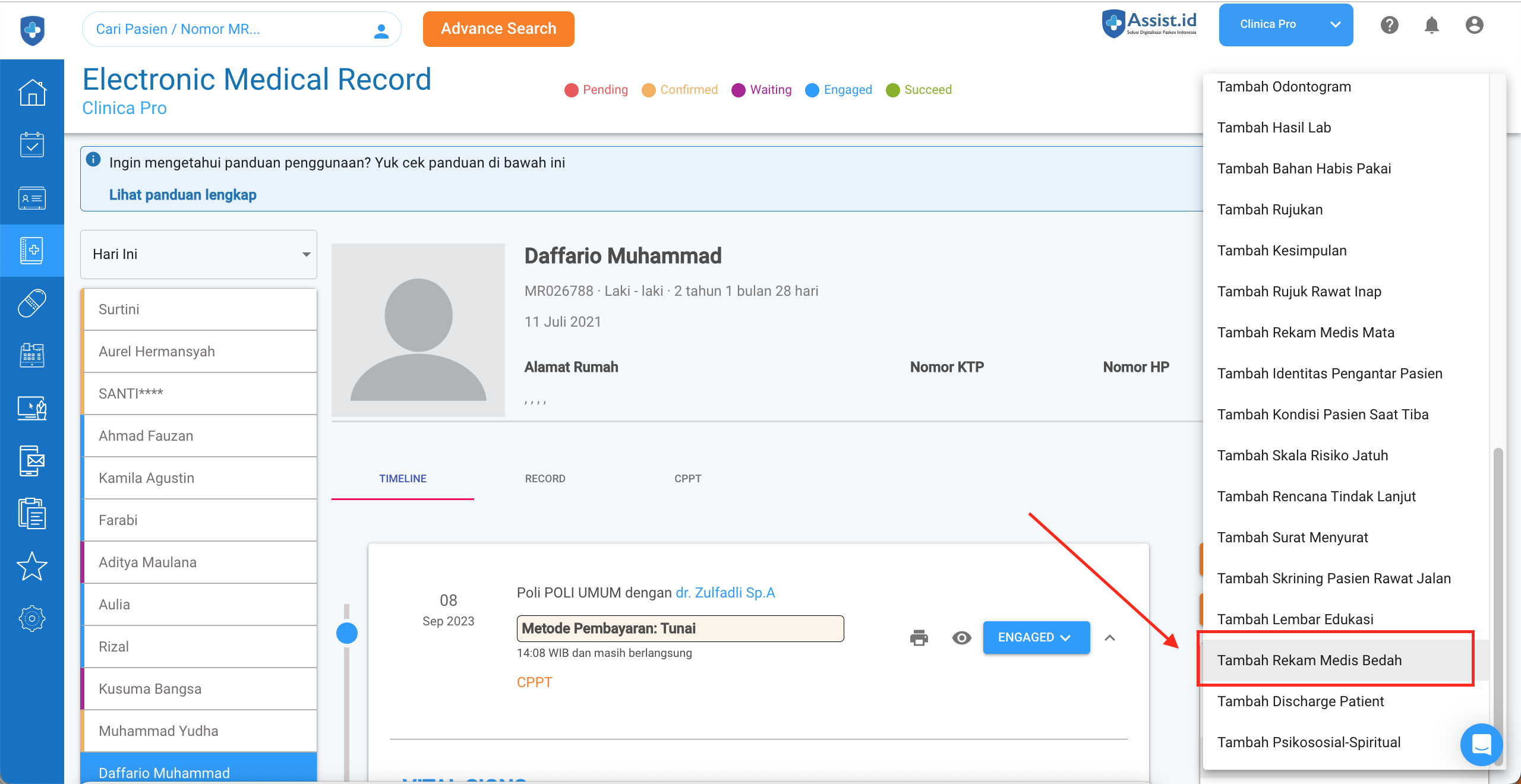Open the ENGAGED status dropdown
The image size is (1521, 784).
point(1036,638)
